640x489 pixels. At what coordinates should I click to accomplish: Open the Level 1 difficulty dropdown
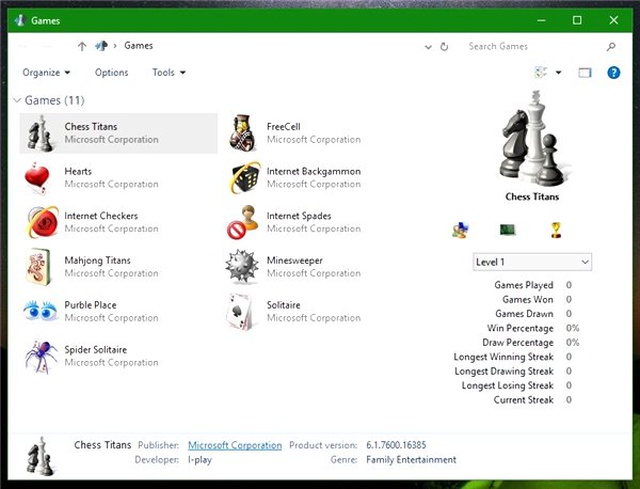[x=532, y=262]
